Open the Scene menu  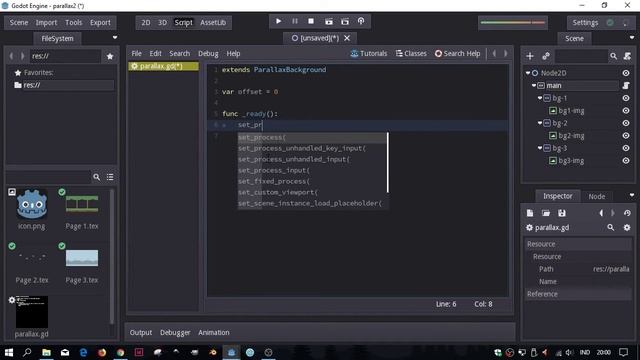click(19, 22)
